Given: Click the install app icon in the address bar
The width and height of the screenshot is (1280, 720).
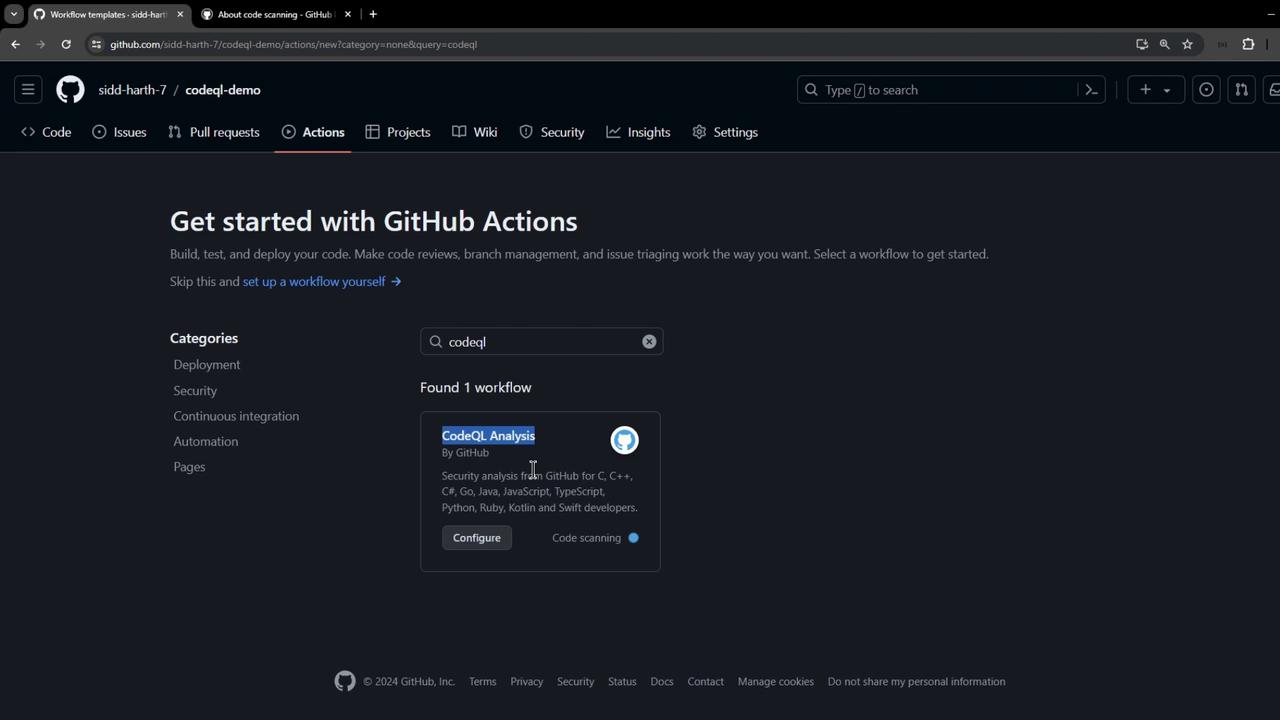Looking at the screenshot, I should pyautogui.click(x=1142, y=44).
